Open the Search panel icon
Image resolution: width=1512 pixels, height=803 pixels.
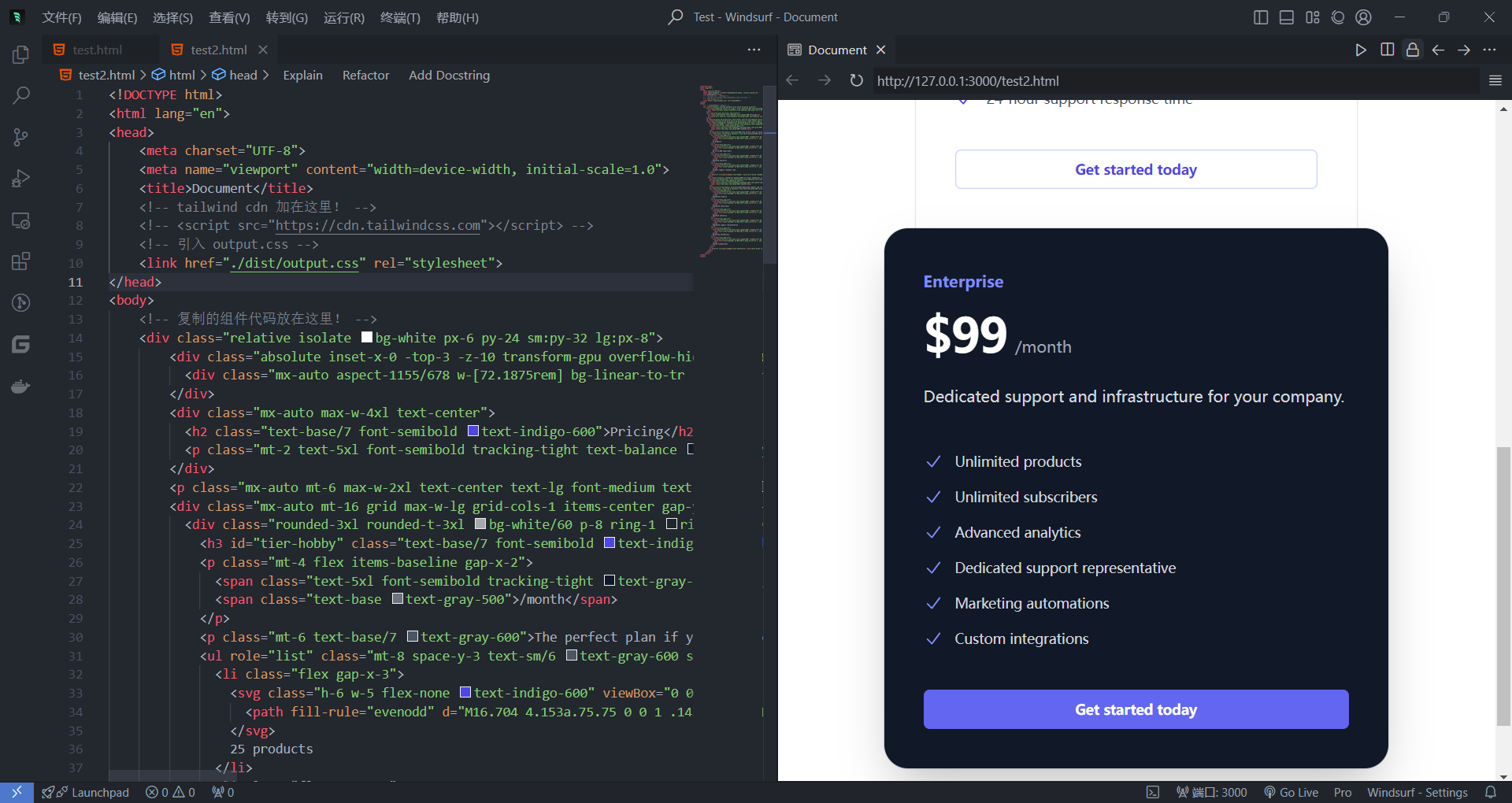[21, 96]
